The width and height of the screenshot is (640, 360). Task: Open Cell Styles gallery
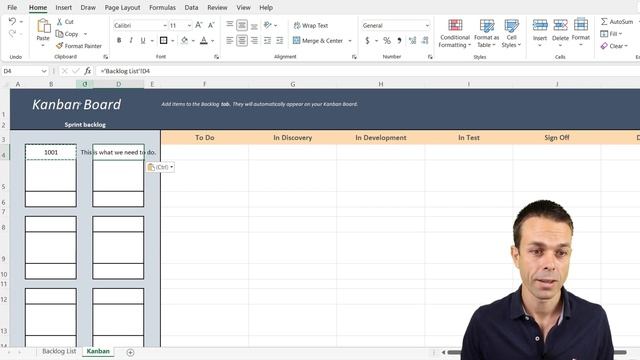point(511,33)
